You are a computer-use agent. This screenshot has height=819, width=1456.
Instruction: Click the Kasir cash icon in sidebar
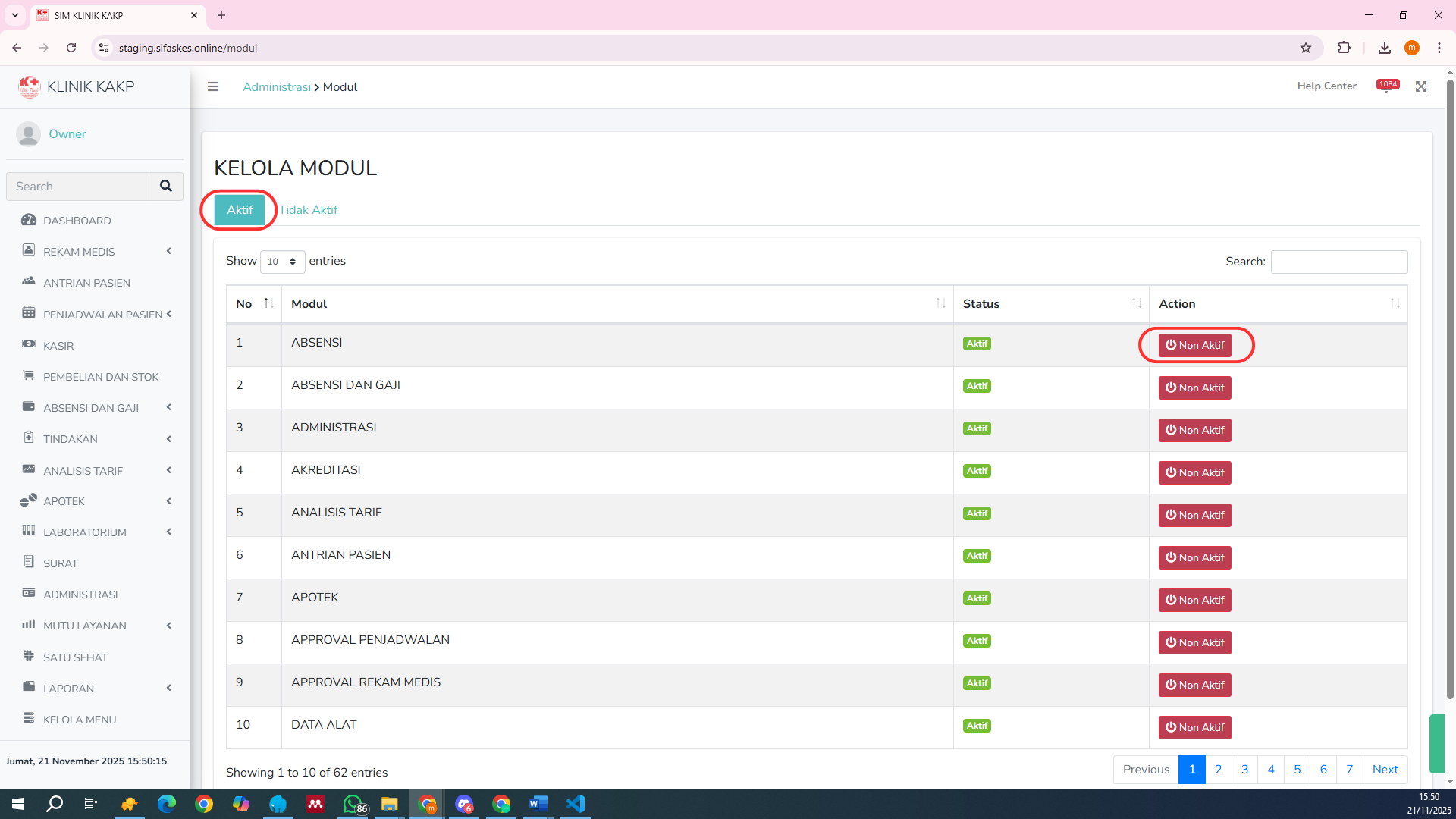[29, 344]
